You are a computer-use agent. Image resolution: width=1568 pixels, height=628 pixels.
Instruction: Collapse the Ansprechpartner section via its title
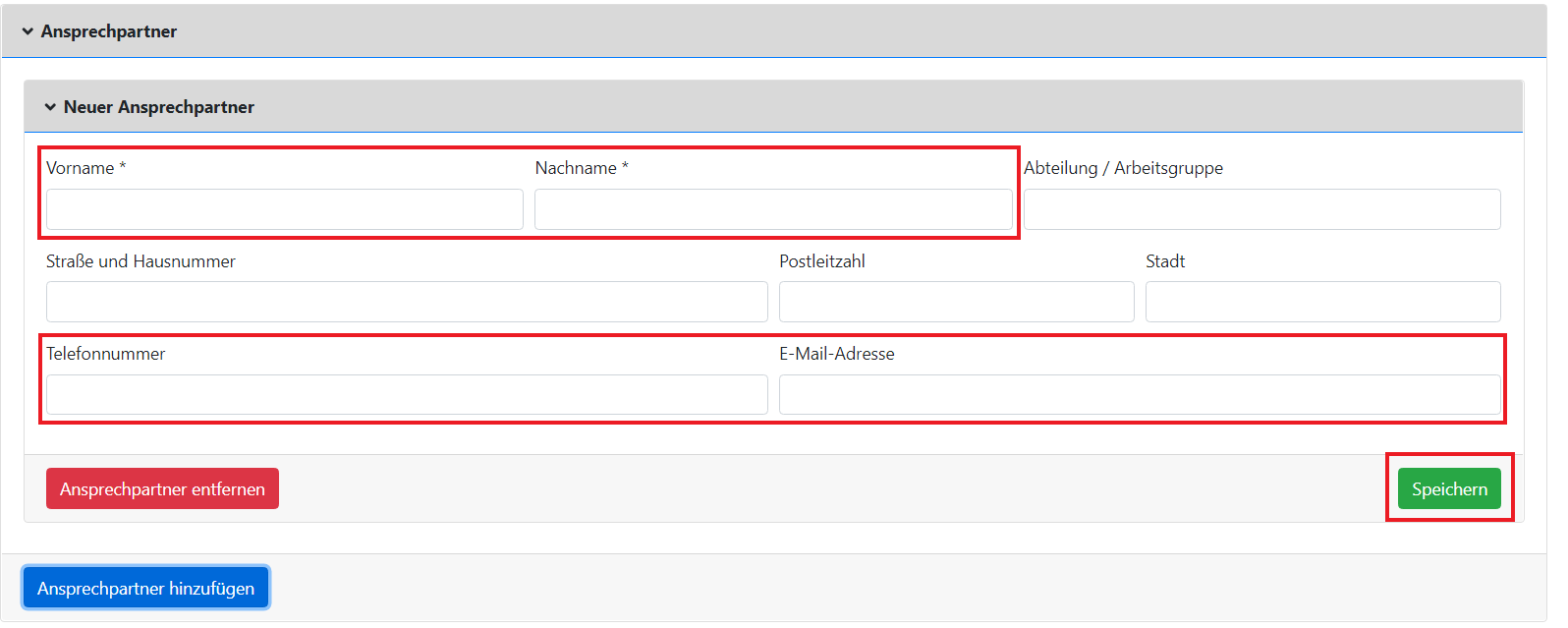tap(108, 31)
